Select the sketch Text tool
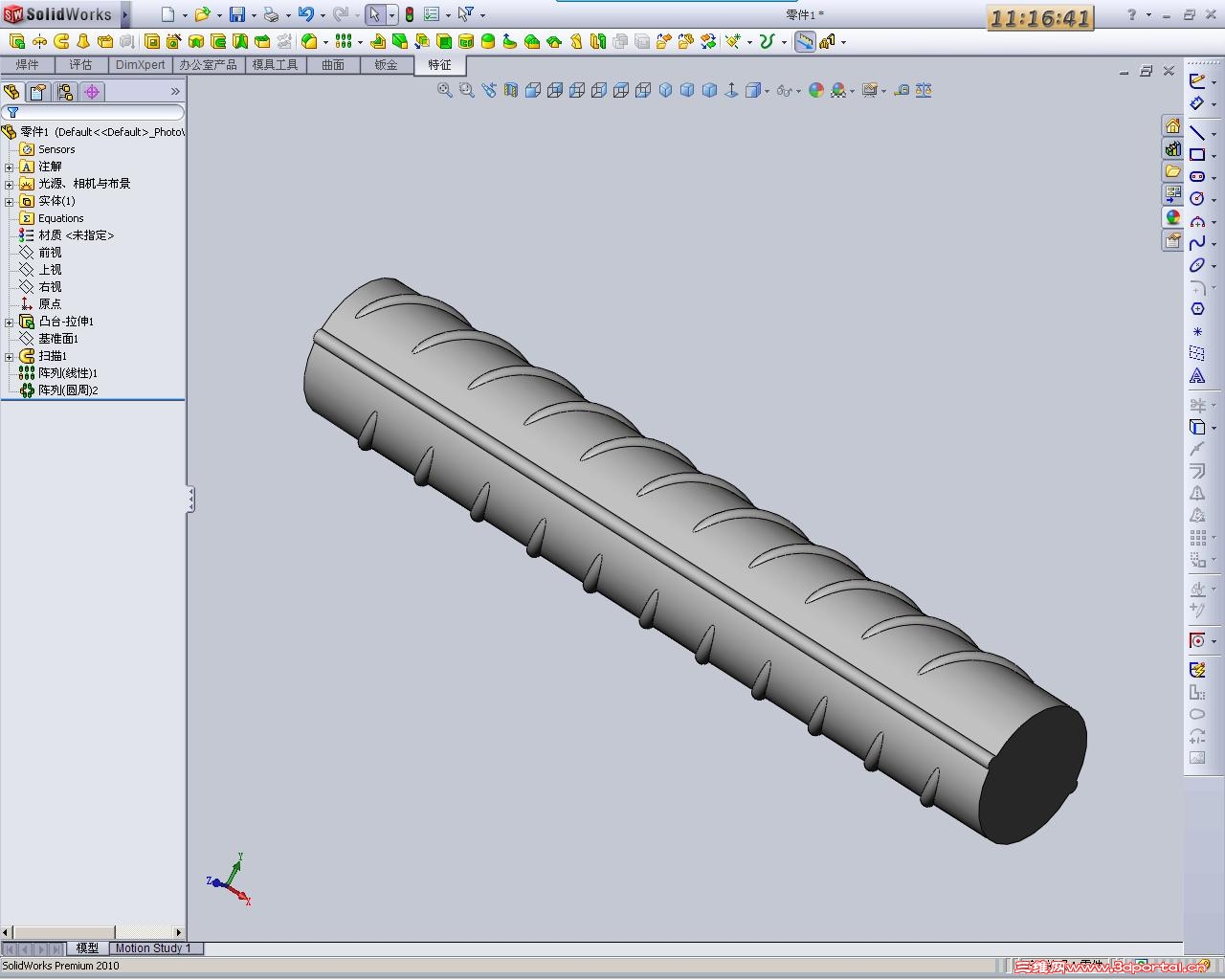The width and height of the screenshot is (1225, 980). point(1197,376)
